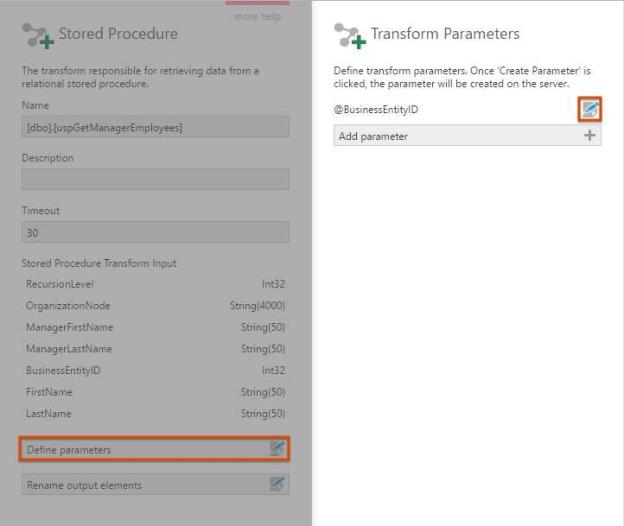Image resolution: width=624 pixels, height=526 pixels.
Task: Select the ManagerFirstName input row
Action: pyautogui.click(x=155, y=327)
